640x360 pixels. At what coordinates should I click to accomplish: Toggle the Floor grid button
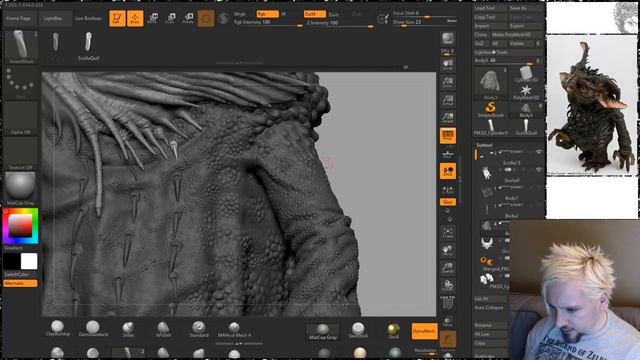click(x=448, y=153)
